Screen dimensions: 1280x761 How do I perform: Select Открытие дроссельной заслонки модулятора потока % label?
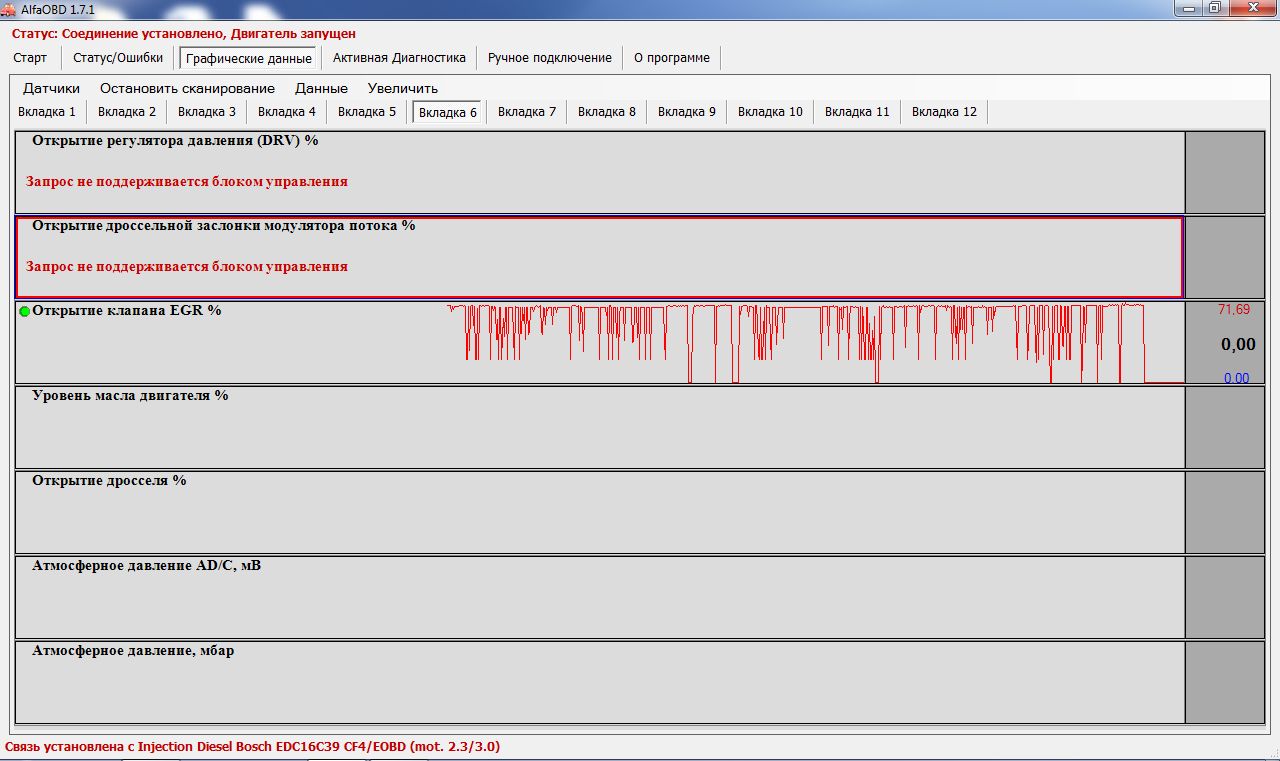tap(224, 226)
